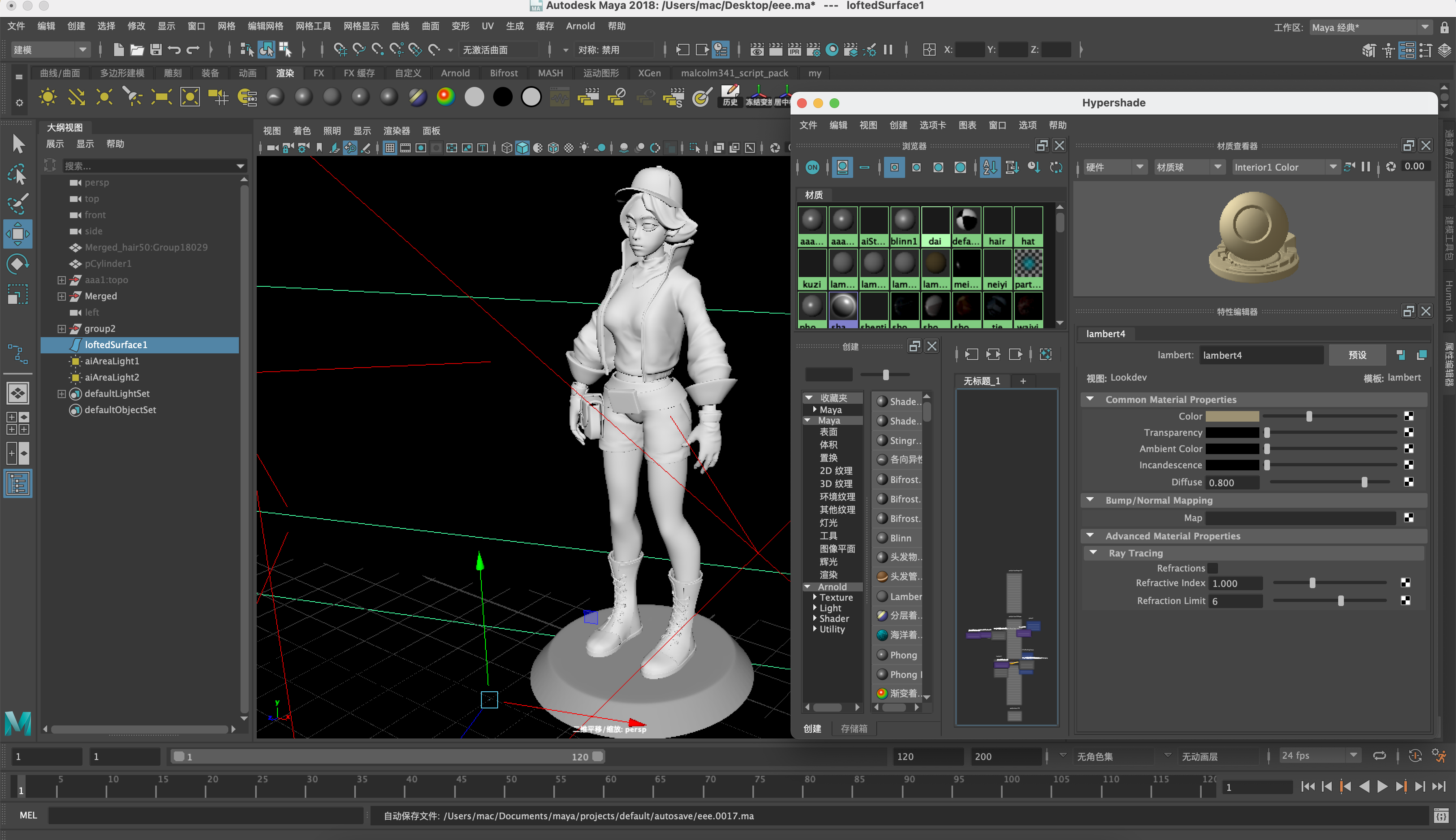Click the 存储箱 tab button
1456x840 pixels.
[x=854, y=729]
